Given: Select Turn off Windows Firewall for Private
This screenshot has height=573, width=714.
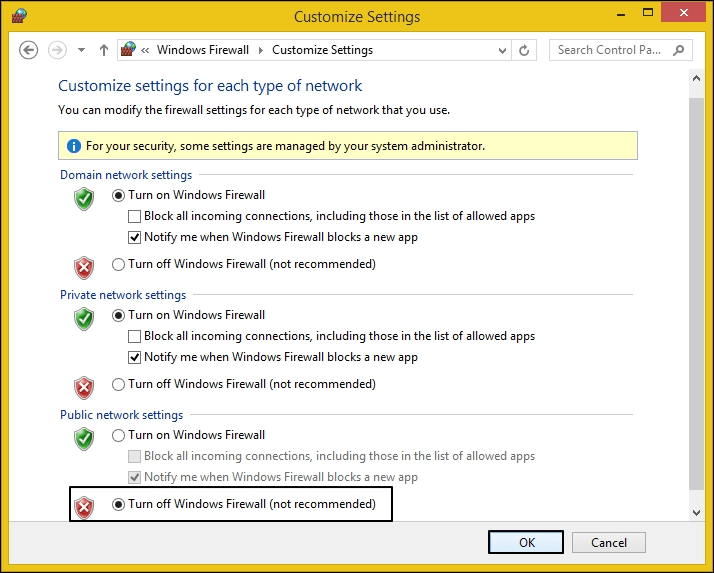Looking at the screenshot, I should tap(244, 384).
